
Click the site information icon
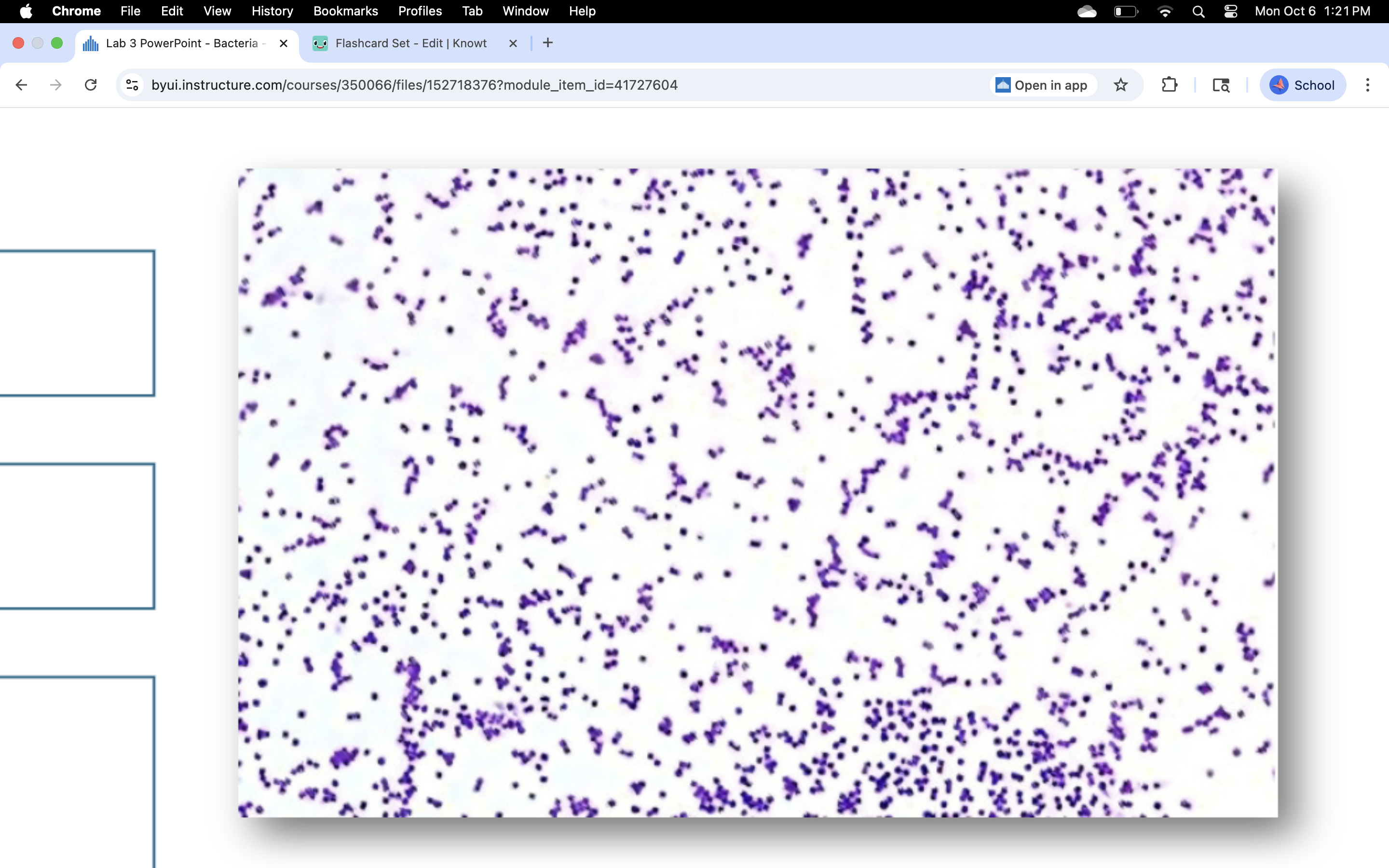(x=132, y=85)
